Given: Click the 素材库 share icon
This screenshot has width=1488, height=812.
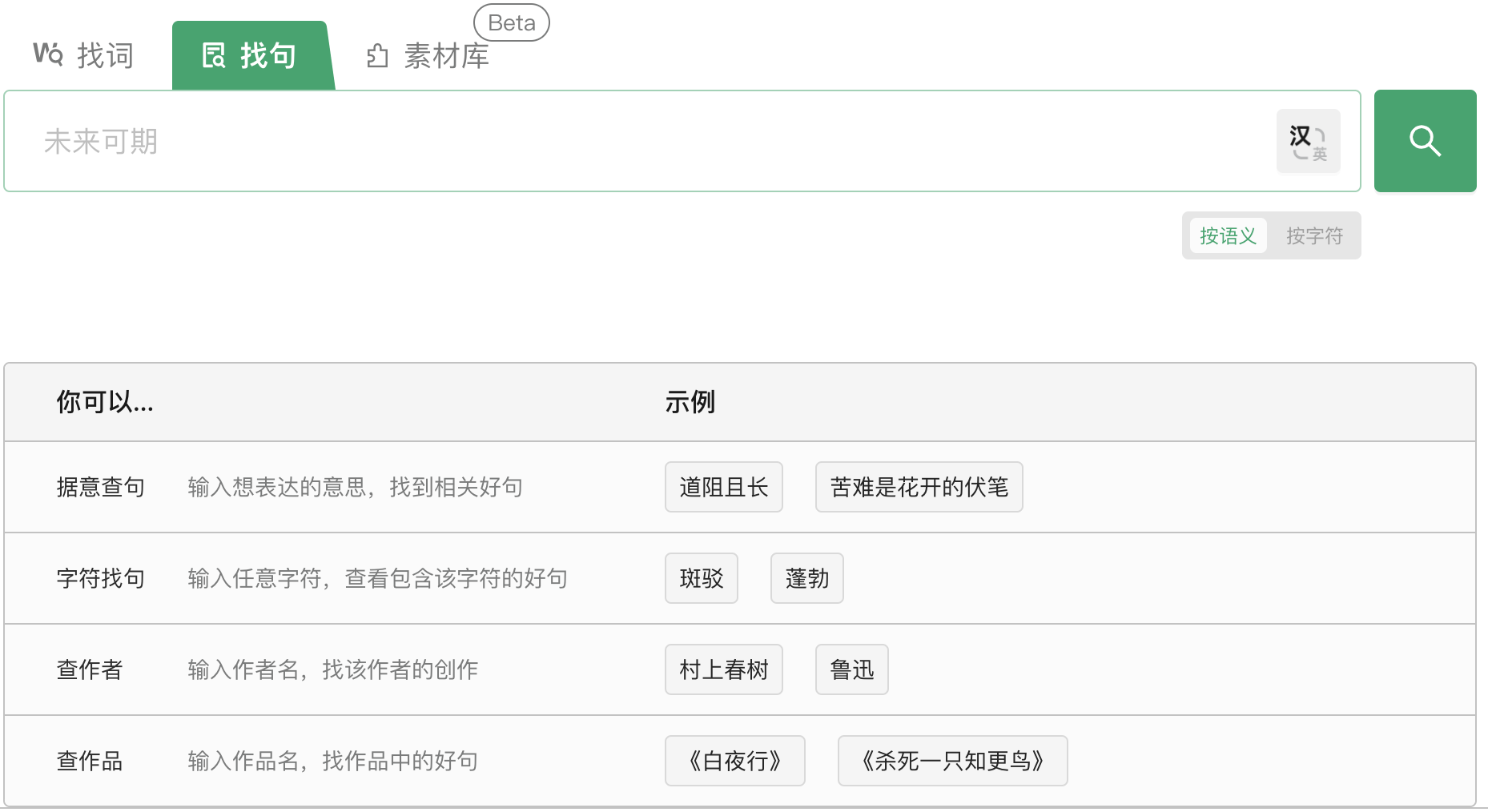Looking at the screenshot, I should pos(379,55).
